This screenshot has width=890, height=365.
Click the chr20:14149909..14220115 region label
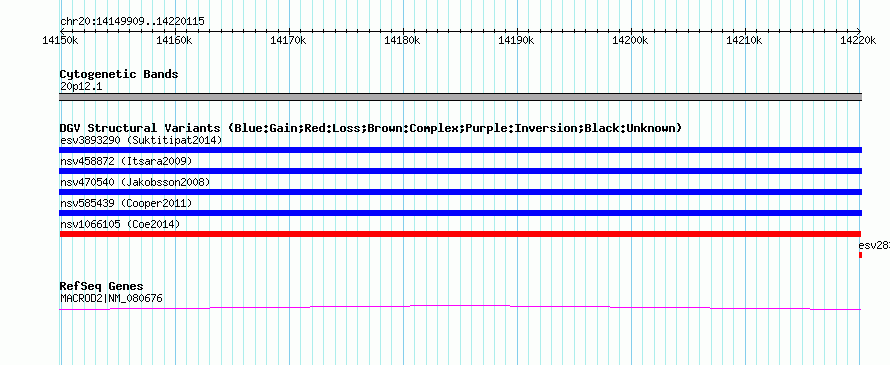point(132,22)
